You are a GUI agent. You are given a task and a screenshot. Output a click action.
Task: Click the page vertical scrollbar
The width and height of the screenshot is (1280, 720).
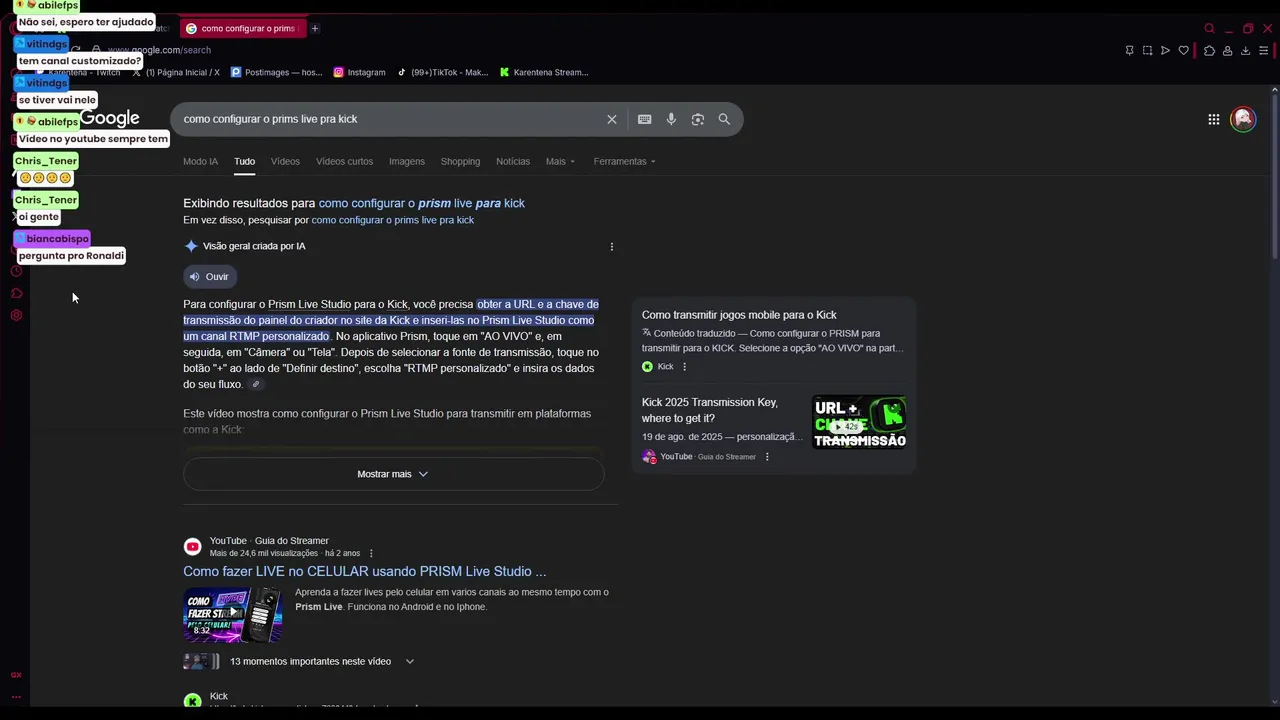point(1274,178)
